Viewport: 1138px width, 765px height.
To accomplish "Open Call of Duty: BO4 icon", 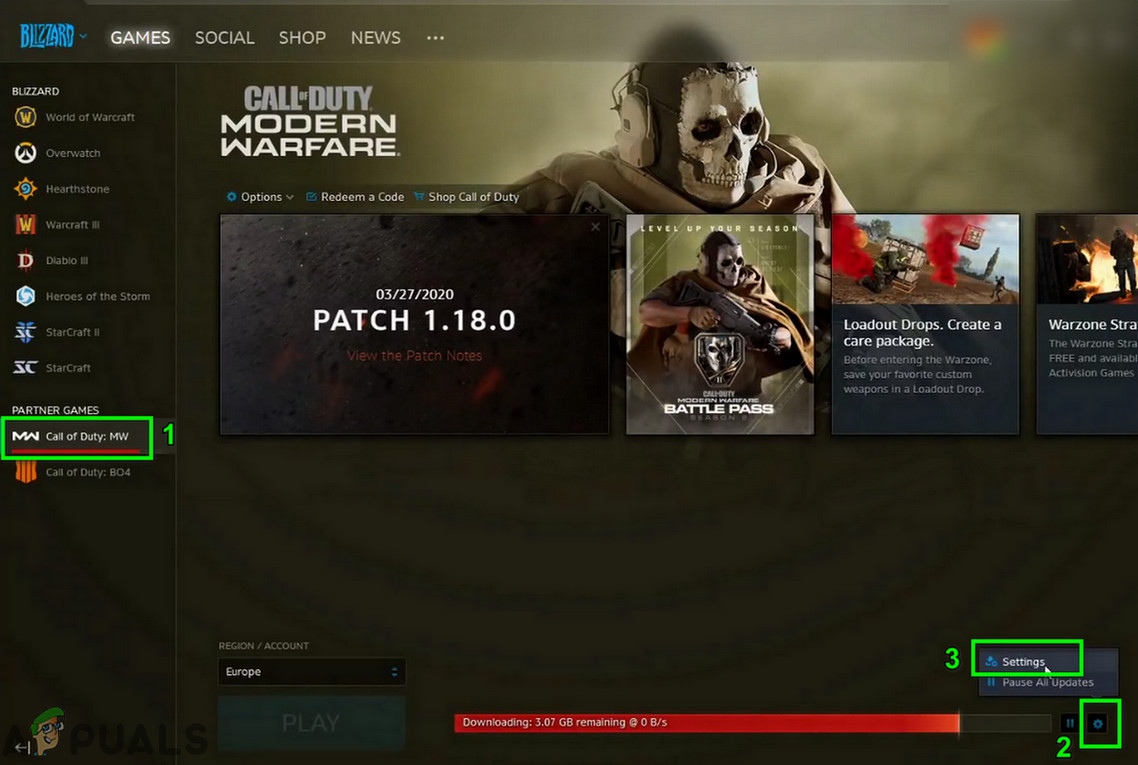I will (25, 472).
